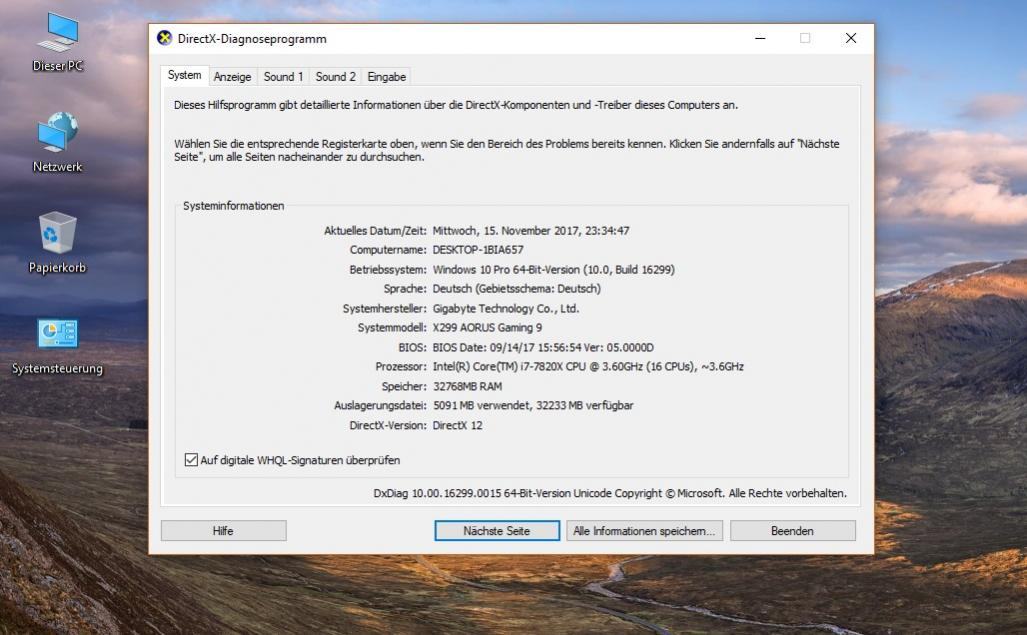Open the Sound 1 tab
This screenshot has height=635, width=1027.
click(283, 77)
